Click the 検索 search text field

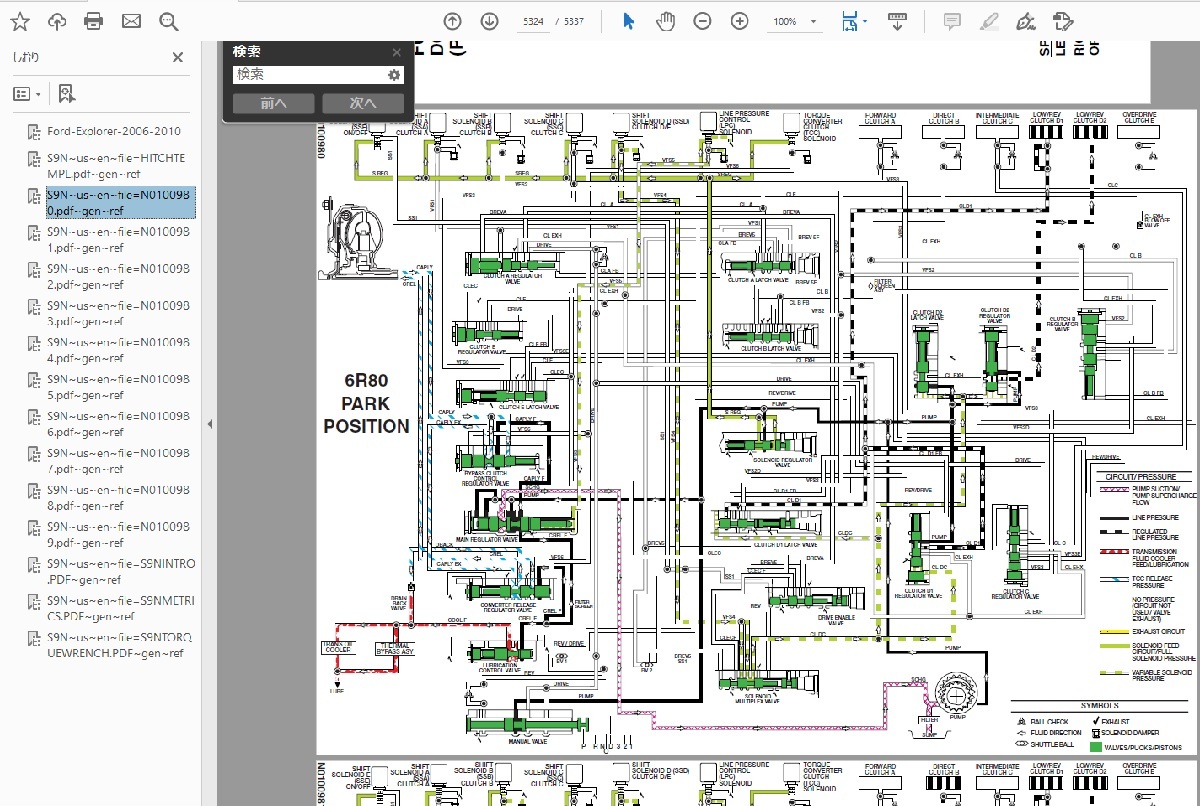tap(308, 75)
